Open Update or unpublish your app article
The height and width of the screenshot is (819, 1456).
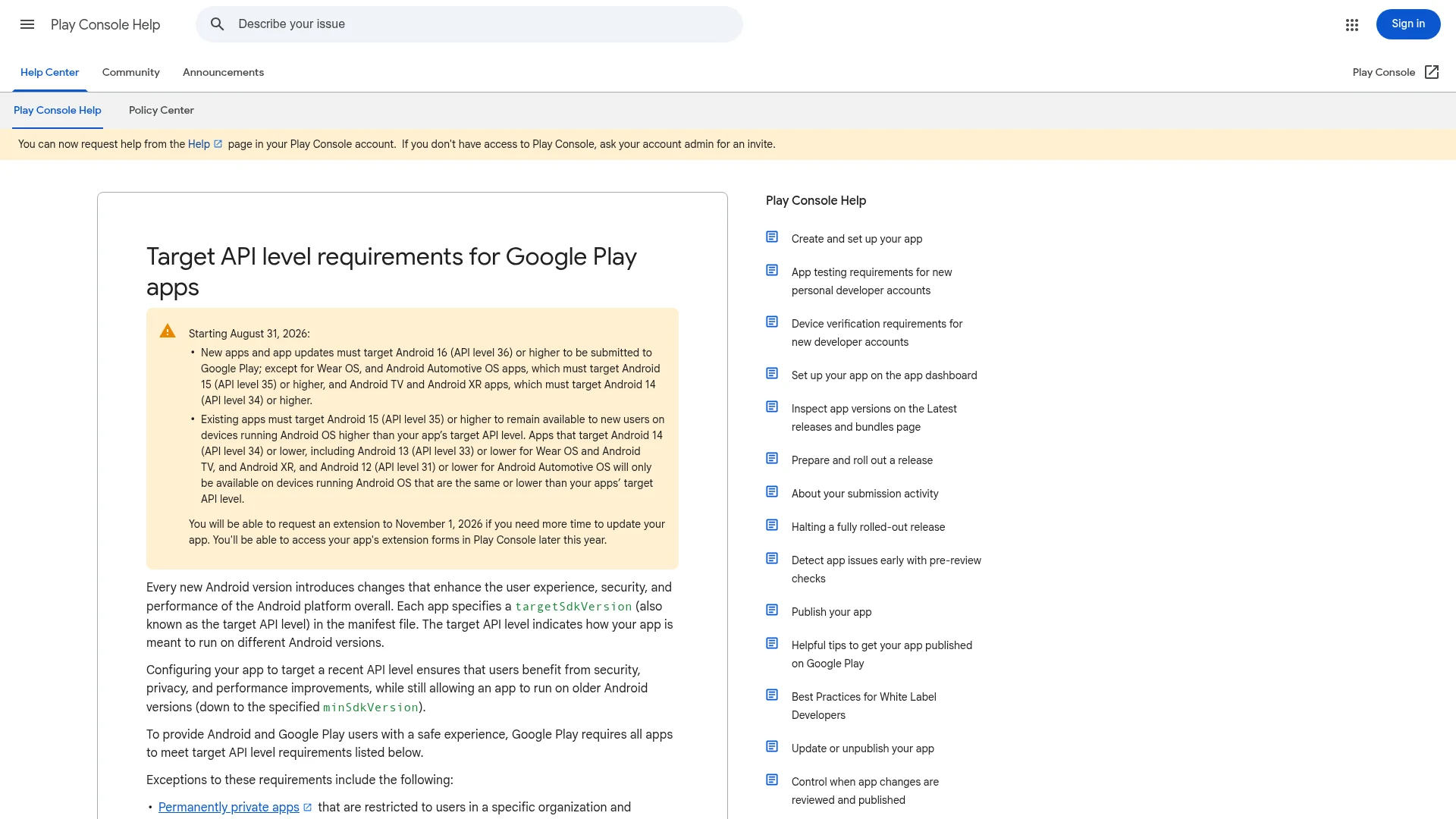point(863,748)
